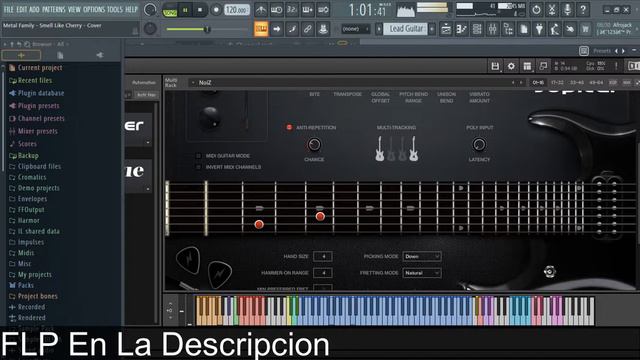
Task: Open the Mixer view icon
Action: (493, 29)
